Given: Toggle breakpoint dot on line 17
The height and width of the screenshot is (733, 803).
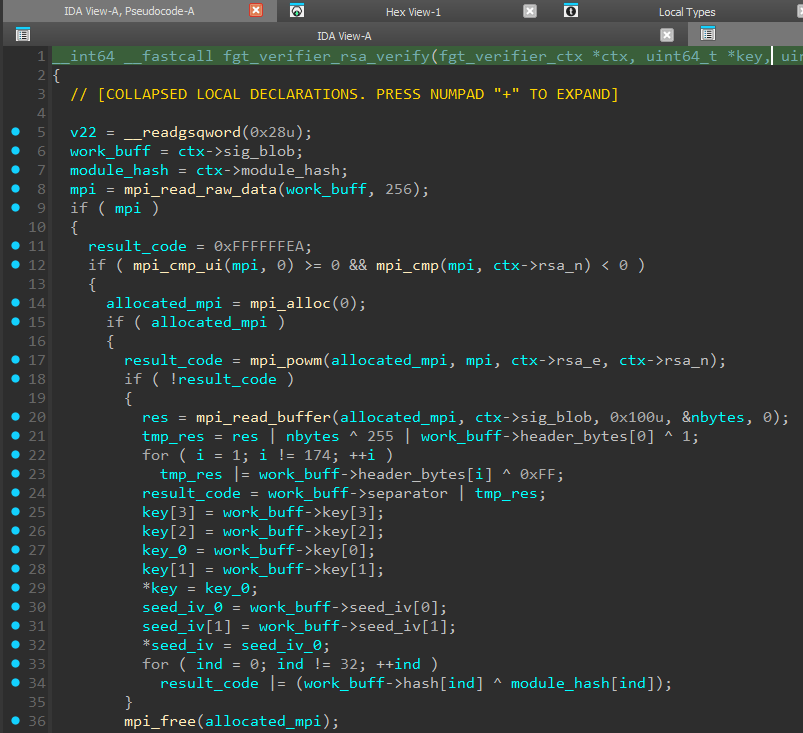Looking at the screenshot, I should (x=15, y=360).
